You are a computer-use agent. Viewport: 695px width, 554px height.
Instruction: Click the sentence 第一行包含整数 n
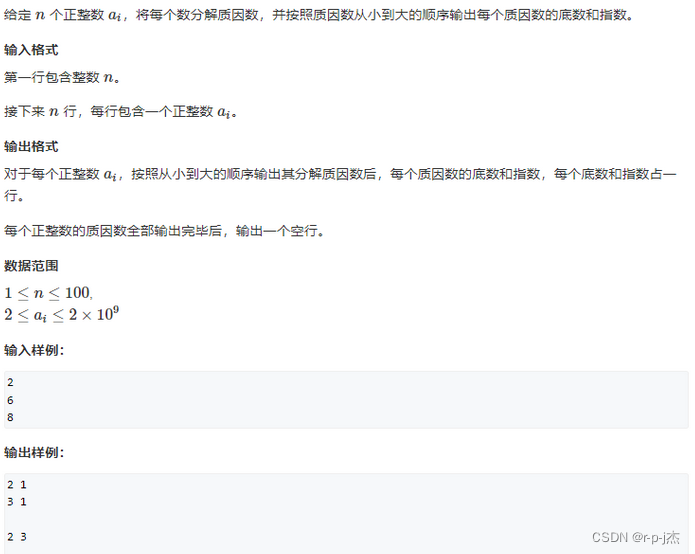tap(62, 78)
